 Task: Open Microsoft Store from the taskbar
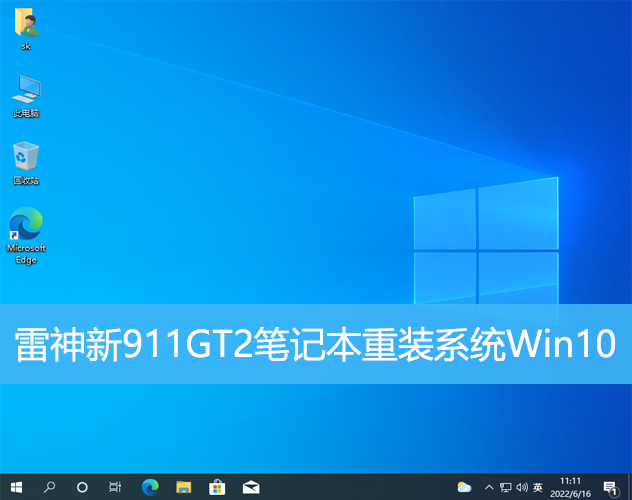(216, 487)
